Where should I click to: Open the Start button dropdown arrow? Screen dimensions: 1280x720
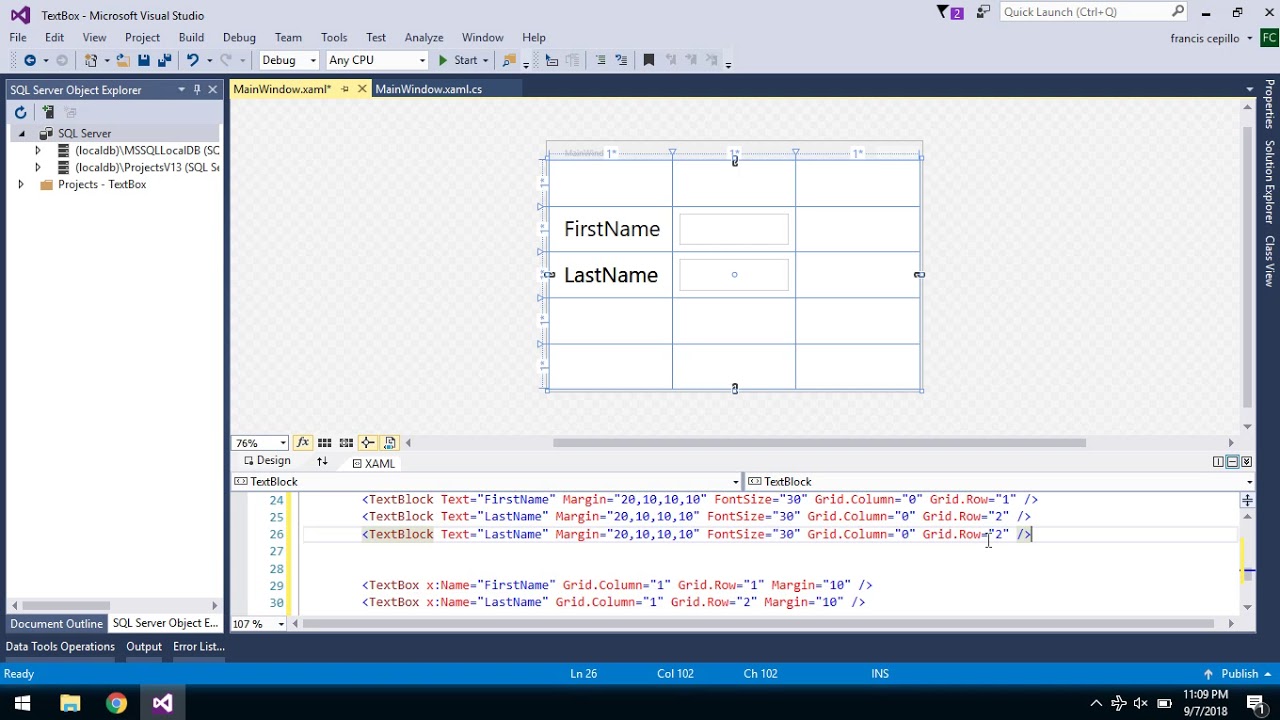tap(487, 60)
